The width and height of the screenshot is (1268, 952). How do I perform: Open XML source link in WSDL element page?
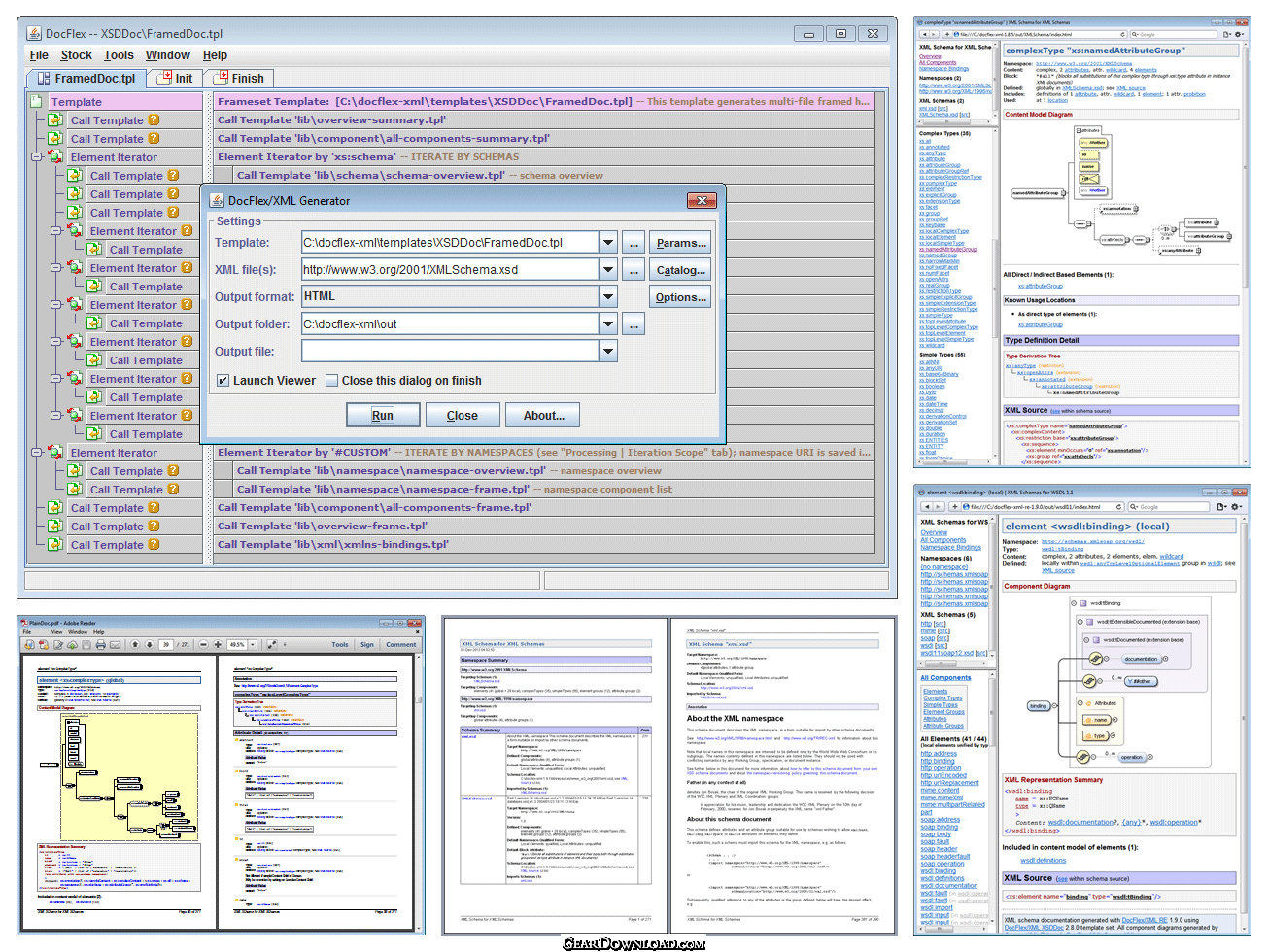point(1058,570)
